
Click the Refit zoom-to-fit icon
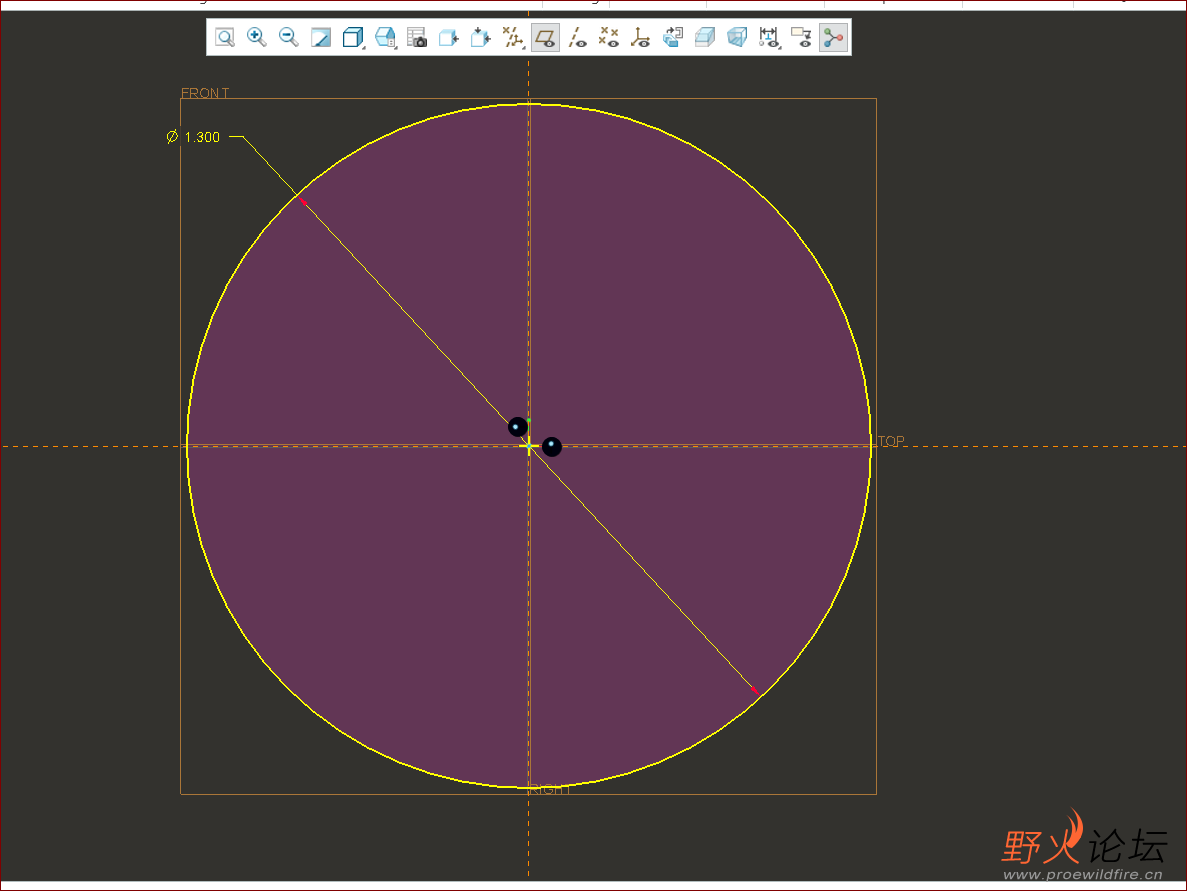point(225,37)
